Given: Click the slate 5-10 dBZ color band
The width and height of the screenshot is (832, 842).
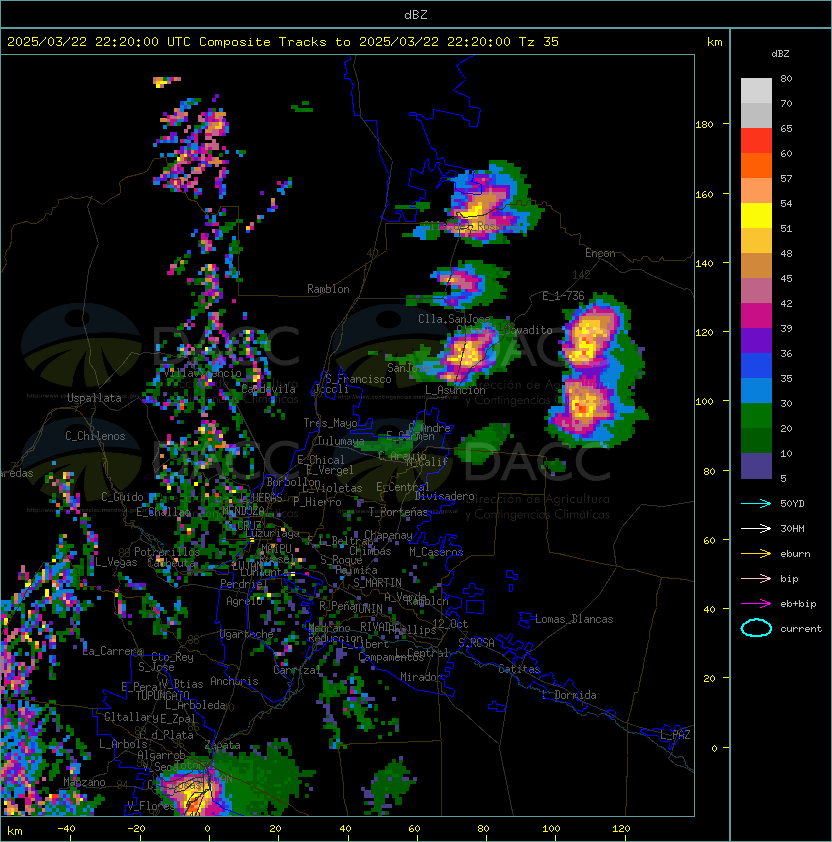Looking at the screenshot, I should (756, 466).
